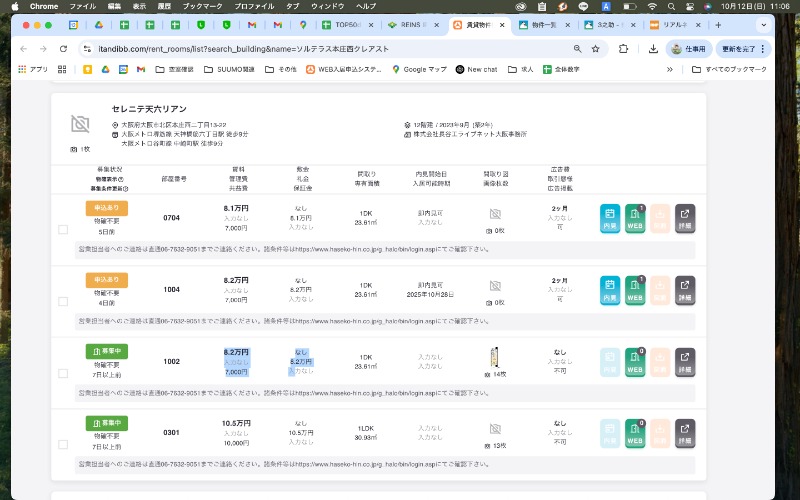This screenshot has height=500, width=800.
Task: Click the 内見 viewing button for room 0704
Action: click(610, 219)
